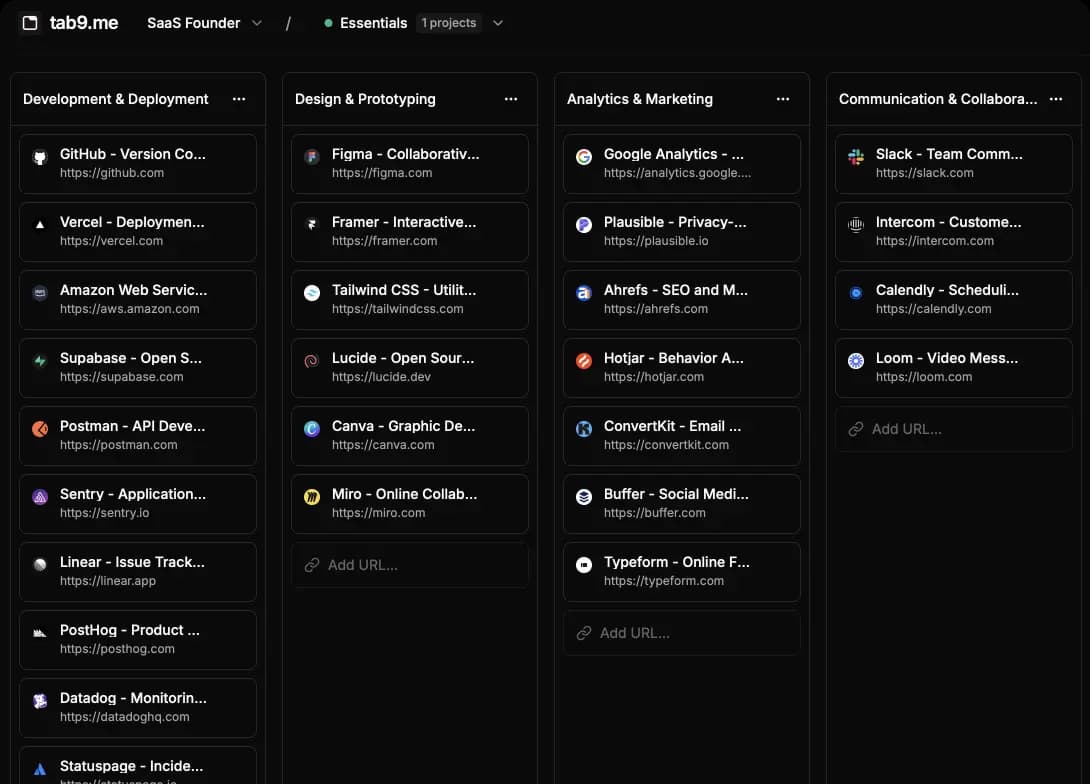Click the ConvertKit favicon icon
The height and width of the screenshot is (784, 1090).
584,429
